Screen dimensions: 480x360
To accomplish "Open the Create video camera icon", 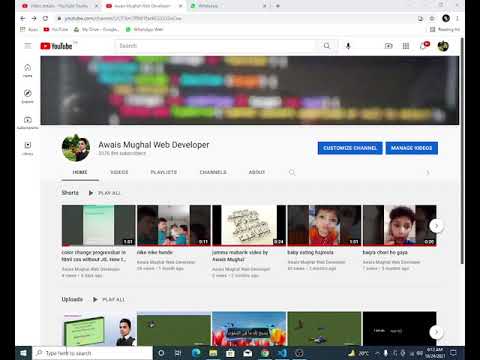I will pyautogui.click(x=388, y=46).
